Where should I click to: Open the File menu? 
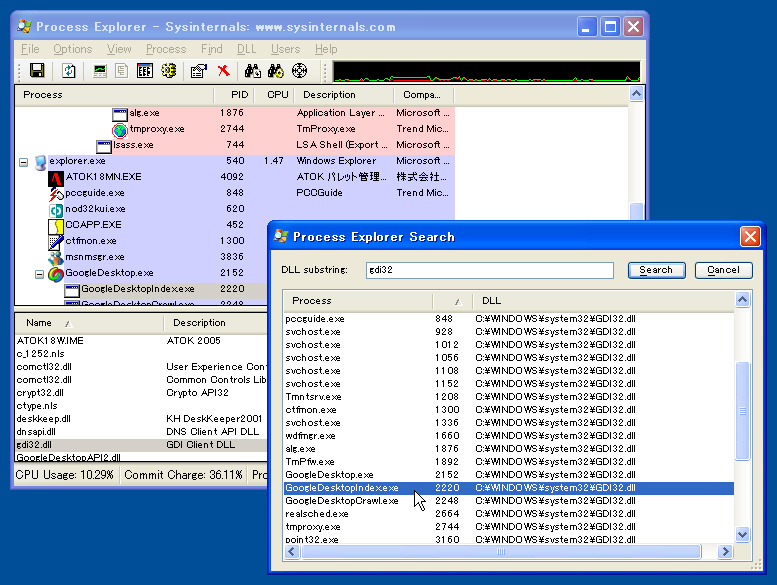30,49
